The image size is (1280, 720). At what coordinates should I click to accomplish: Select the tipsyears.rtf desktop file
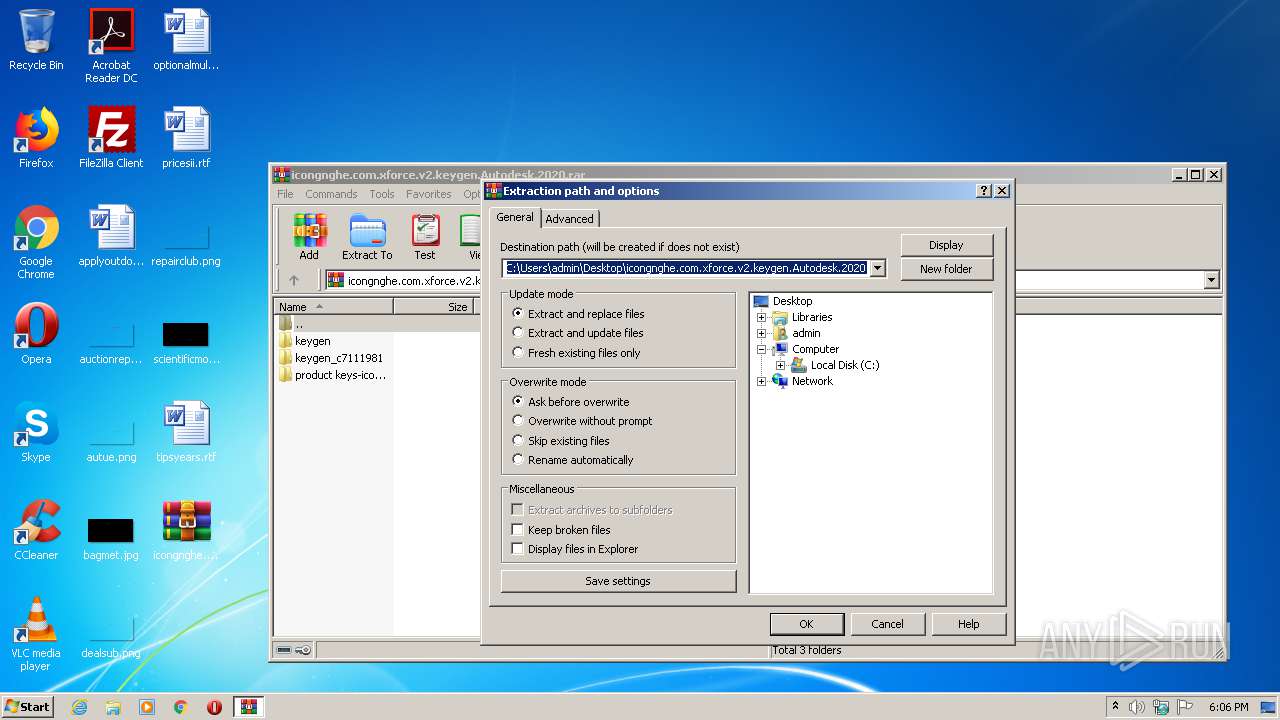click(x=186, y=432)
